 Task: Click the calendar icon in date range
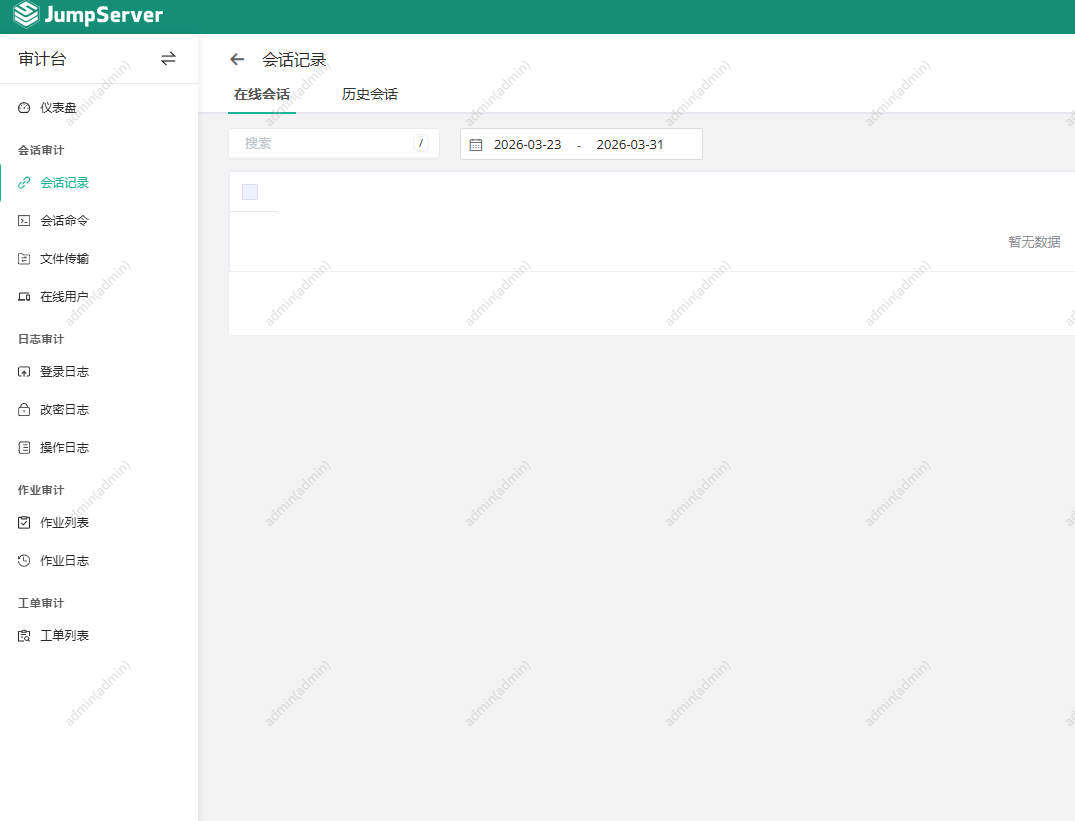pos(476,145)
